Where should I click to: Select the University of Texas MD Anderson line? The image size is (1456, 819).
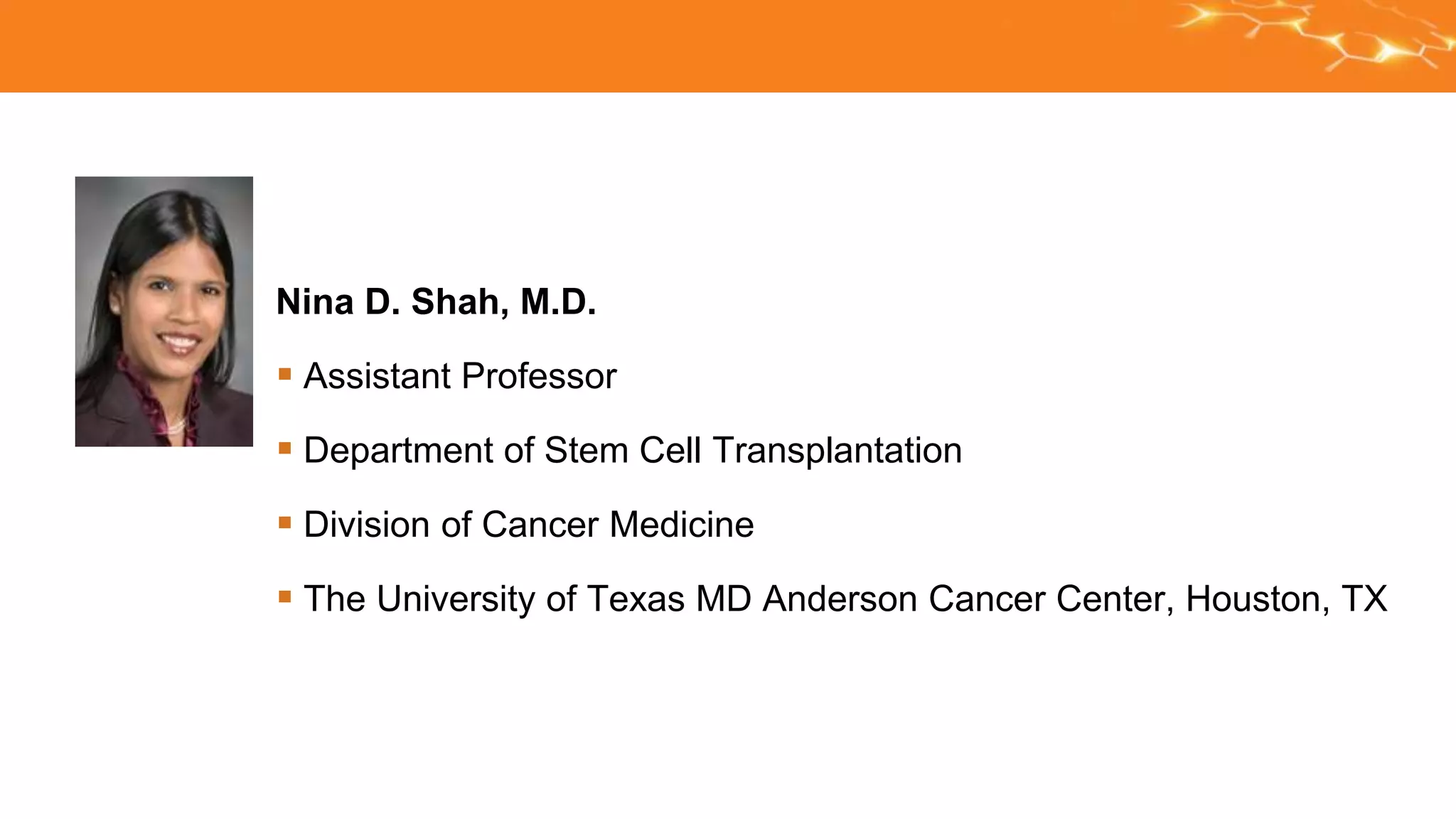[845, 599]
